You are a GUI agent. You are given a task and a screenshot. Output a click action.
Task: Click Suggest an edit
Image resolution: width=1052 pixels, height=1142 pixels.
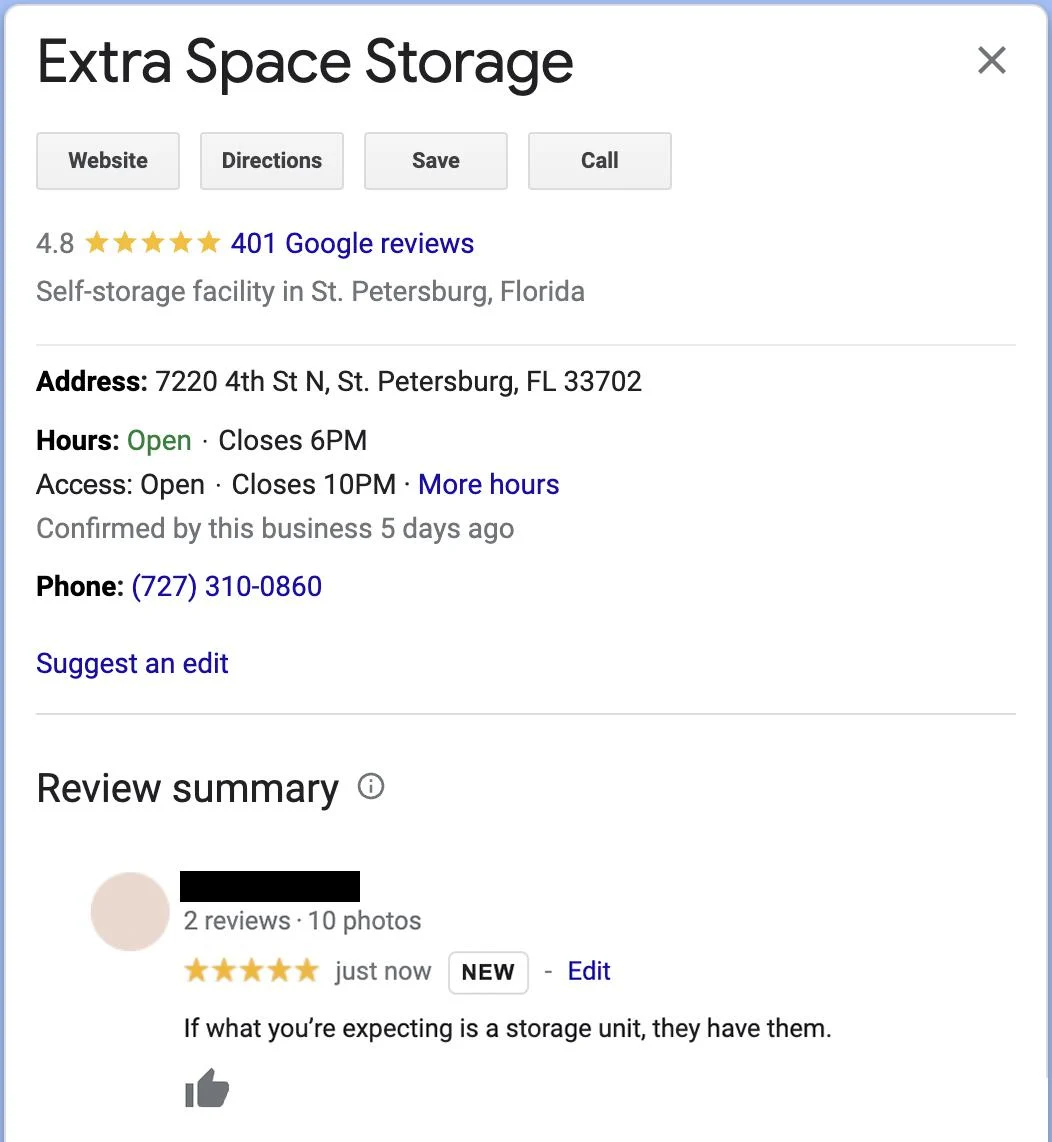click(x=132, y=663)
